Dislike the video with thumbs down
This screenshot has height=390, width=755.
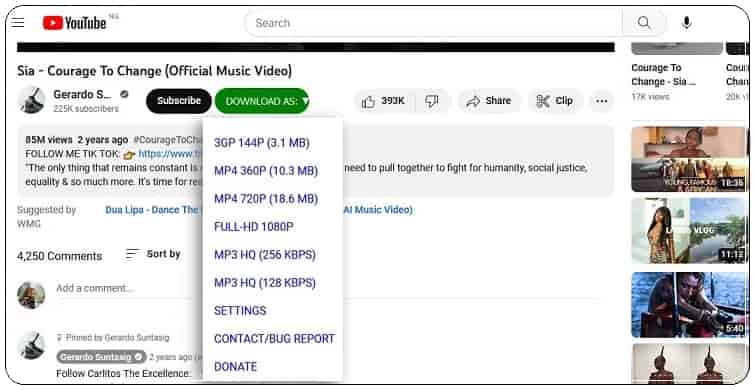(431, 101)
